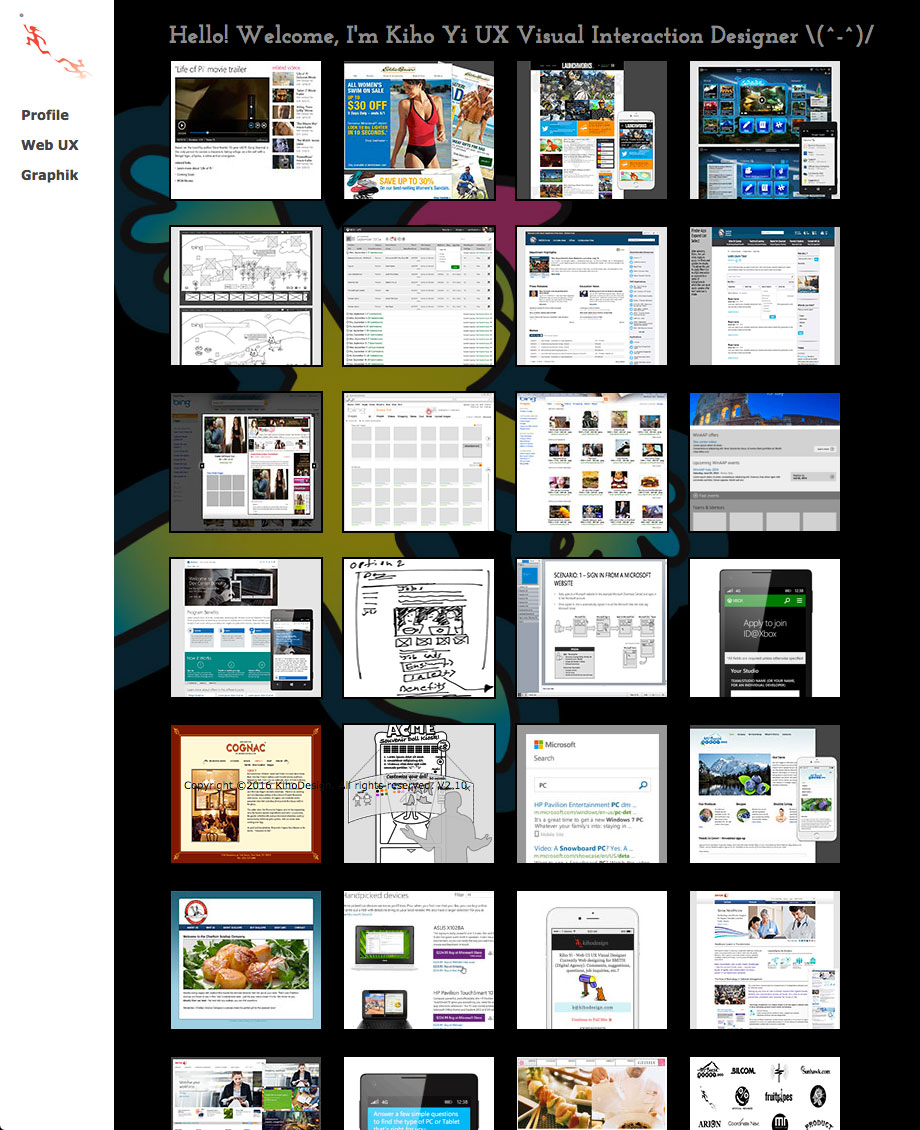The height and width of the screenshot is (1130, 920).
Task: Open the women's swim sale thumbnail
Action: click(x=419, y=130)
